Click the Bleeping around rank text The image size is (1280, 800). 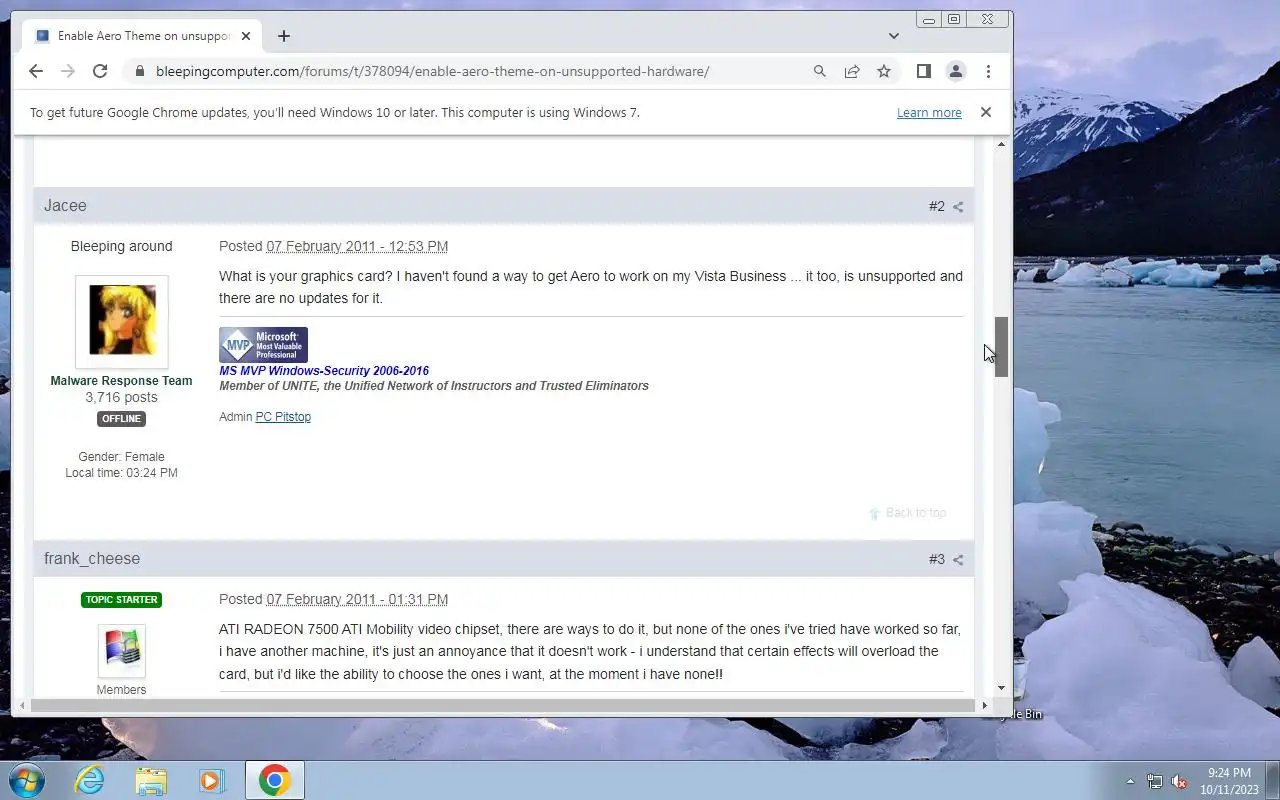[121, 246]
